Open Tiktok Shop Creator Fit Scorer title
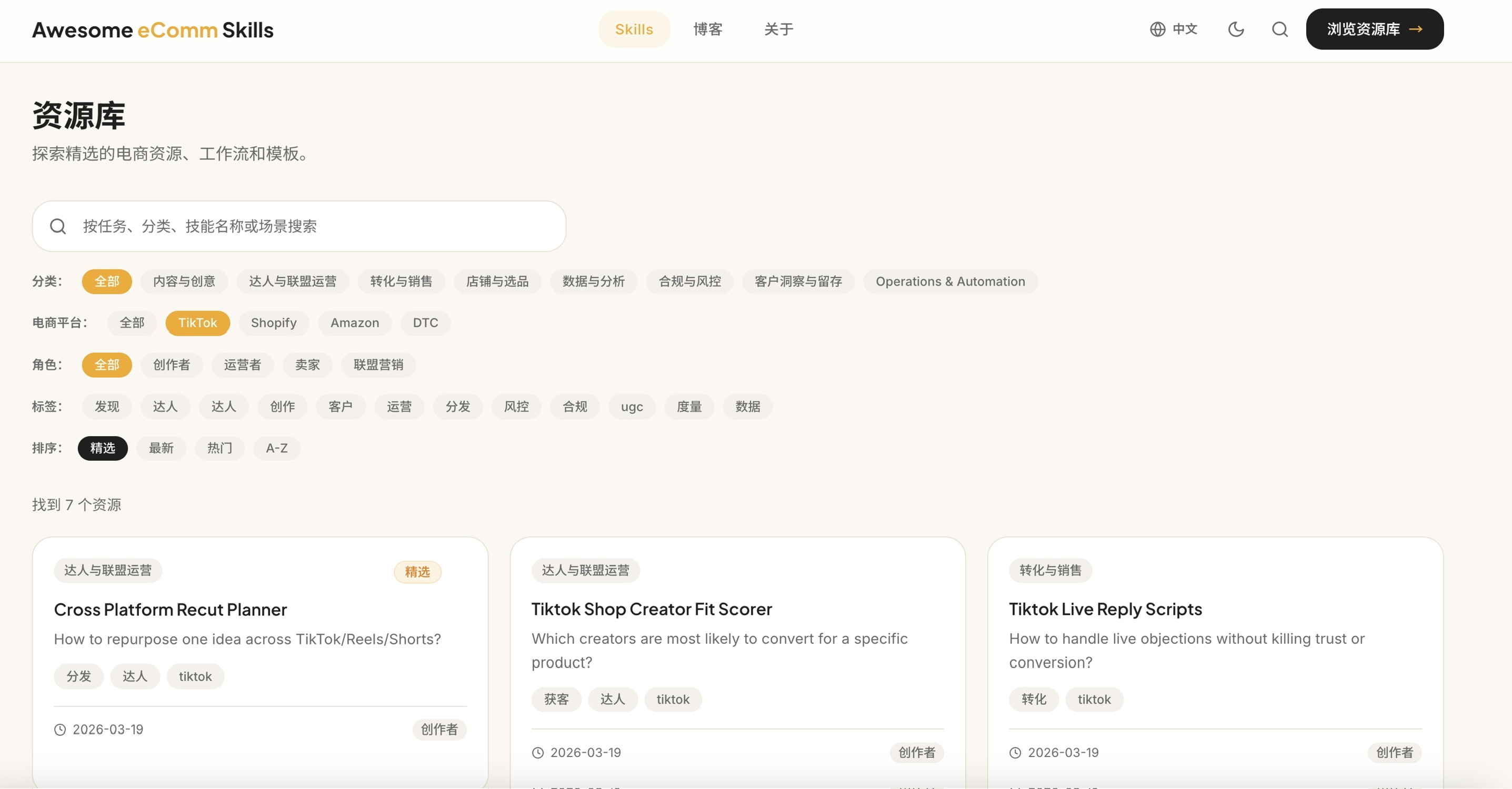Viewport: 1512px width, 789px height. (651, 609)
